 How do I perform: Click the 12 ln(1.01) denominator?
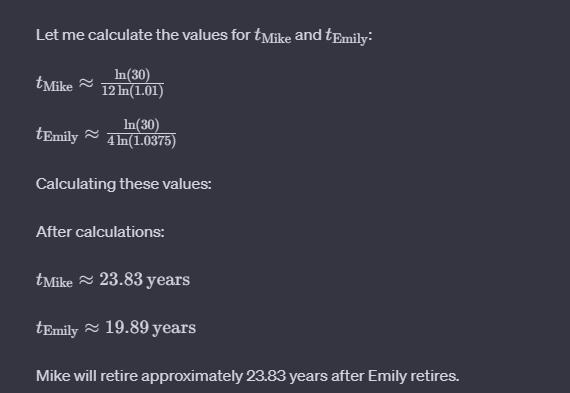132,91
